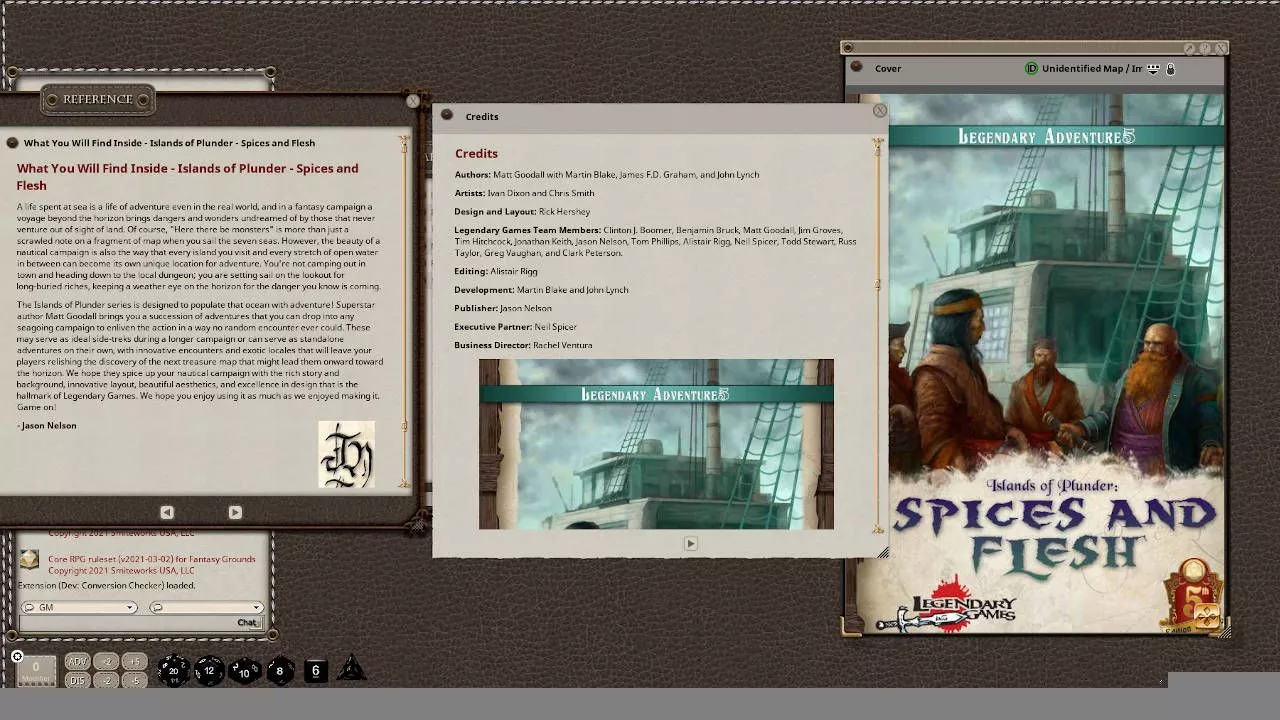Click the Core RPG ruleset icon in chat
The width and height of the screenshot is (1280, 720).
click(30, 559)
